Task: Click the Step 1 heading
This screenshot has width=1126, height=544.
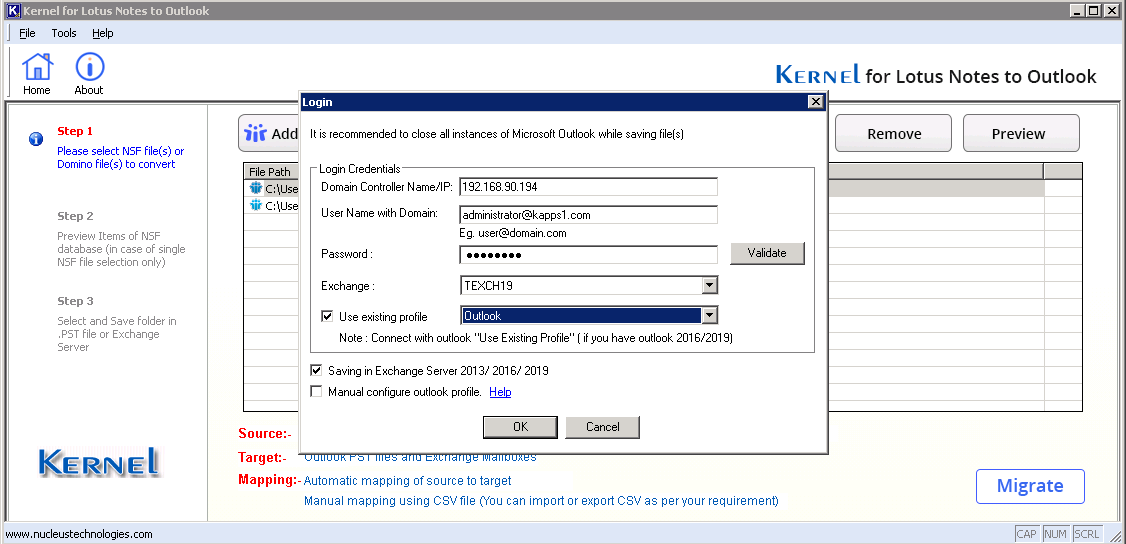Action: point(75,131)
